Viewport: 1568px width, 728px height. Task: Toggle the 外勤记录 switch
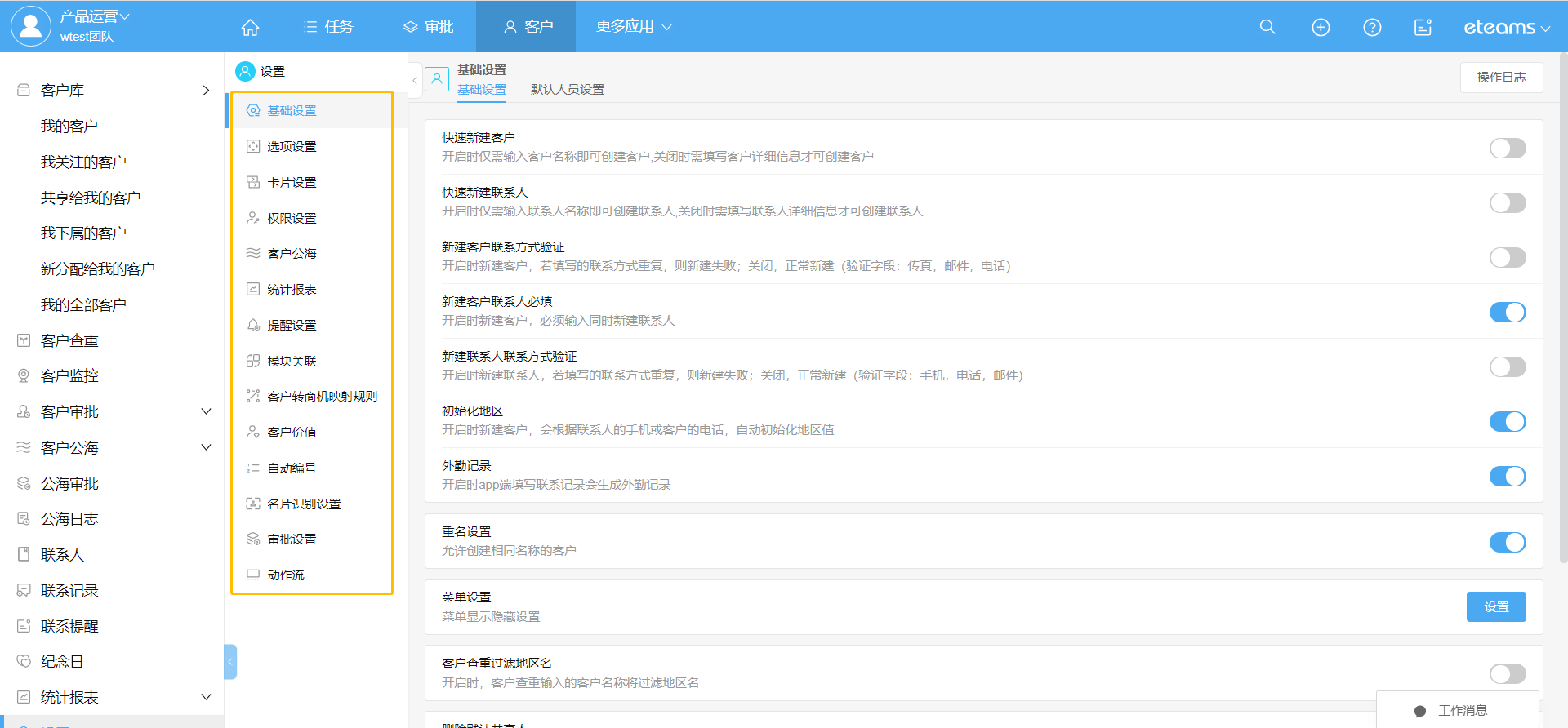coord(1507,477)
